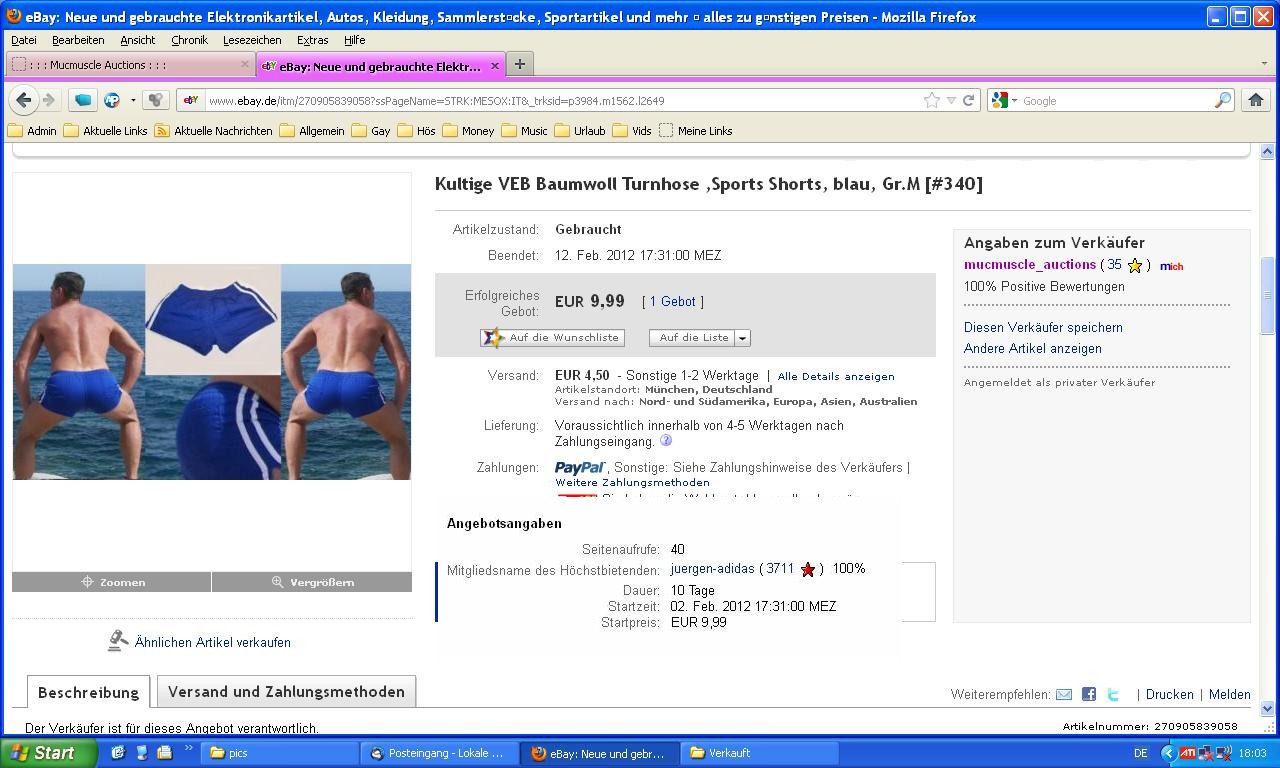Screen dimensions: 1280x768
Task: Reload the page with the refresh icon
Action: click(x=968, y=100)
